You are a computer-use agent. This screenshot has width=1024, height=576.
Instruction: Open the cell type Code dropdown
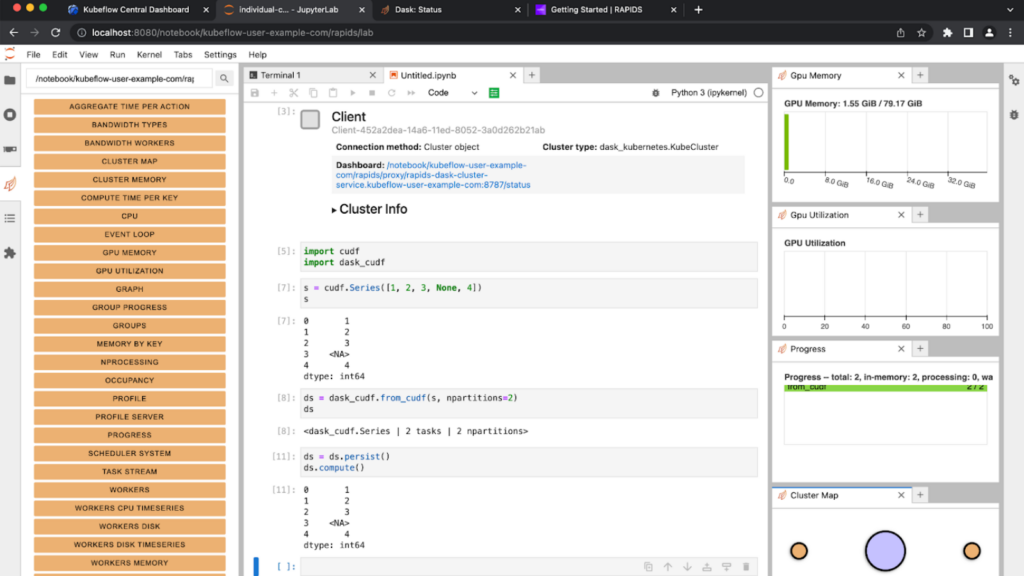coord(452,93)
